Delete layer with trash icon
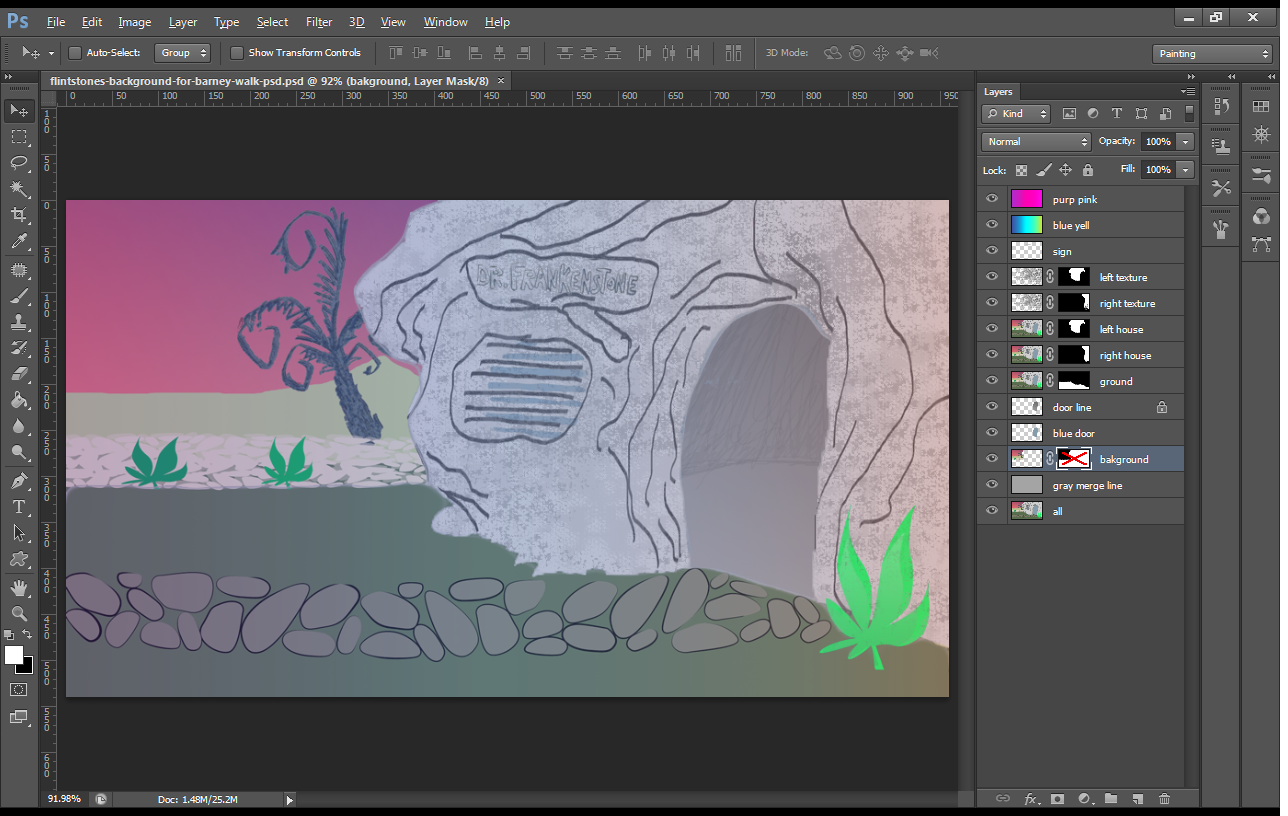This screenshot has height=816, width=1288. 1164,798
